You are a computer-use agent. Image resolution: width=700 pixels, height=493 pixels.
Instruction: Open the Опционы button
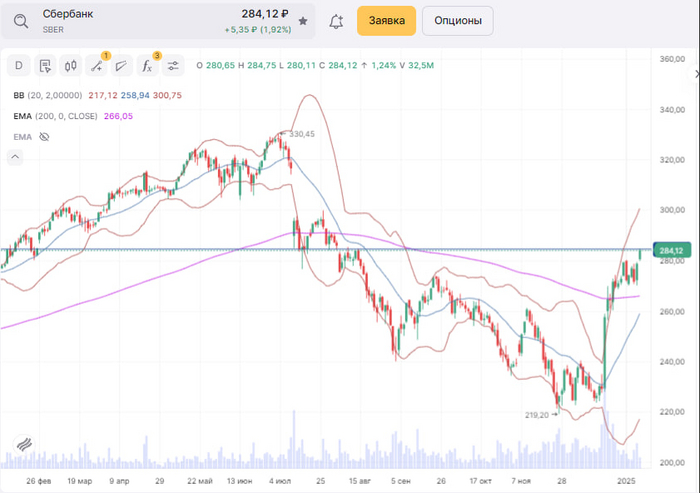point(457,20)
